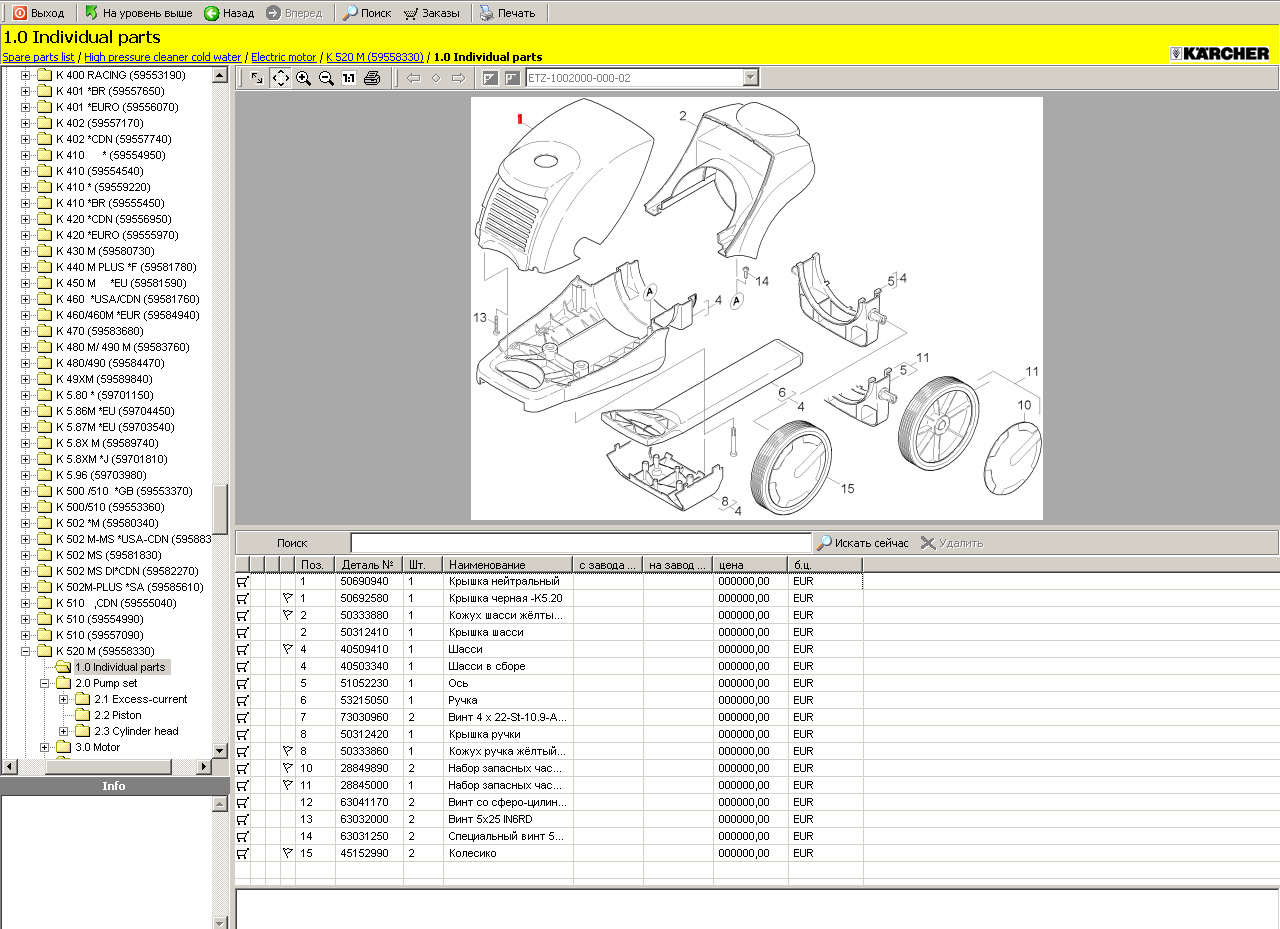This screenshot has height=929, width=1280.
Task: Click the Печать print button
Action: (x=507, y=13)
